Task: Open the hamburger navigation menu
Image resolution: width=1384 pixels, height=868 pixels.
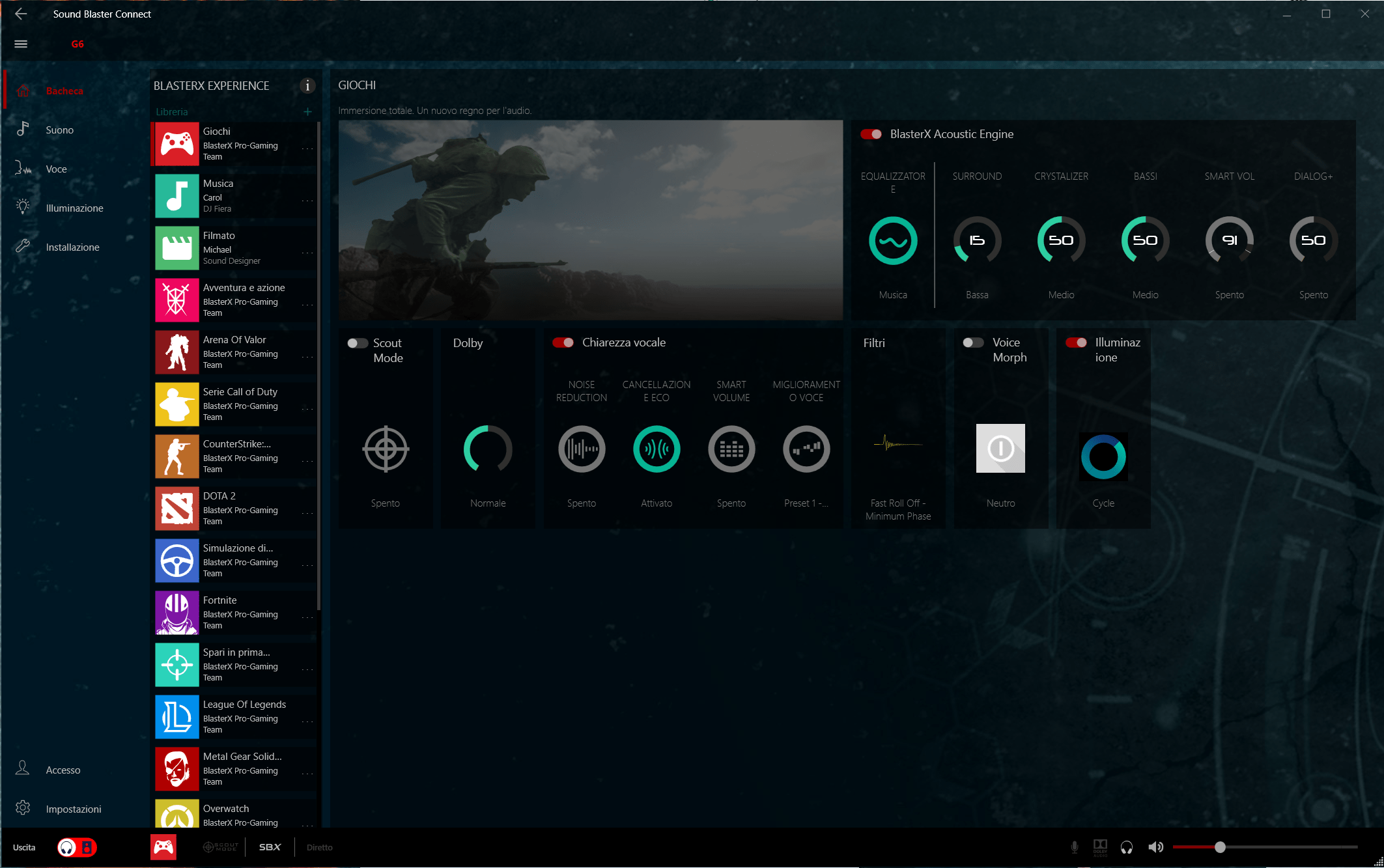Action: point(21,44)
